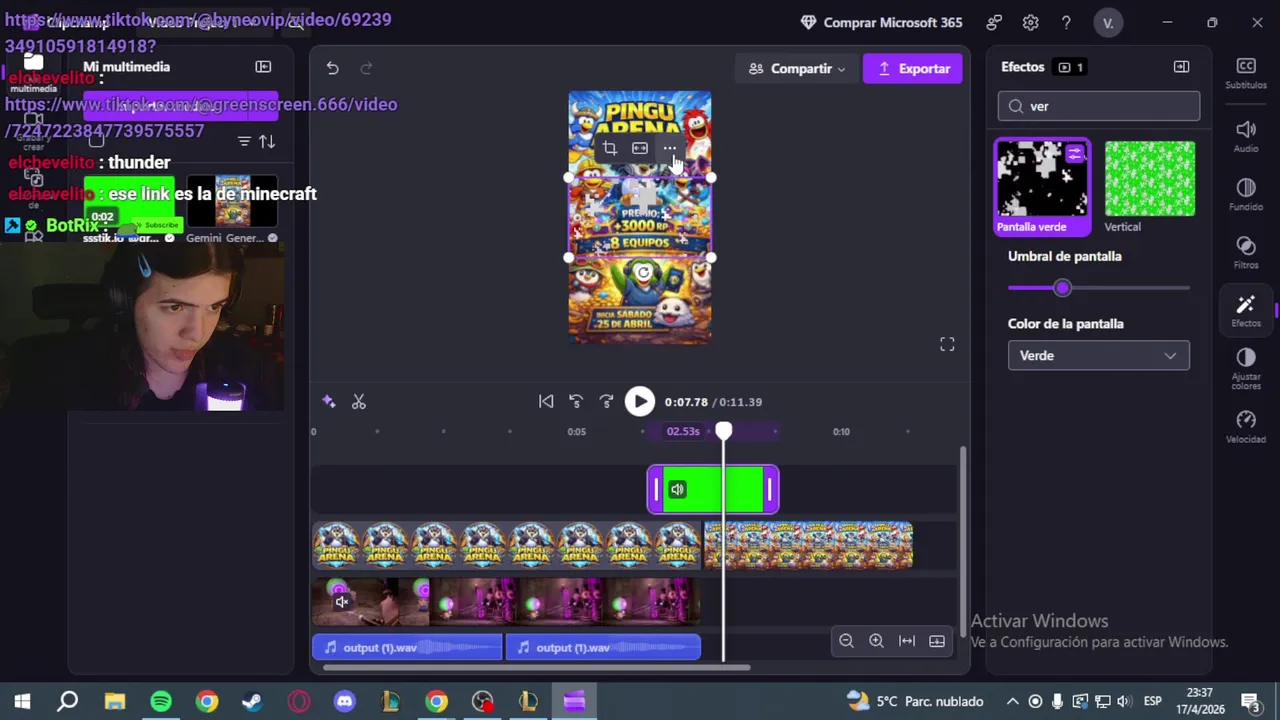The width and height of the screenshot is (1280, 720).
Task: Select the first output (1).wav audio clip
Action: 407,648
